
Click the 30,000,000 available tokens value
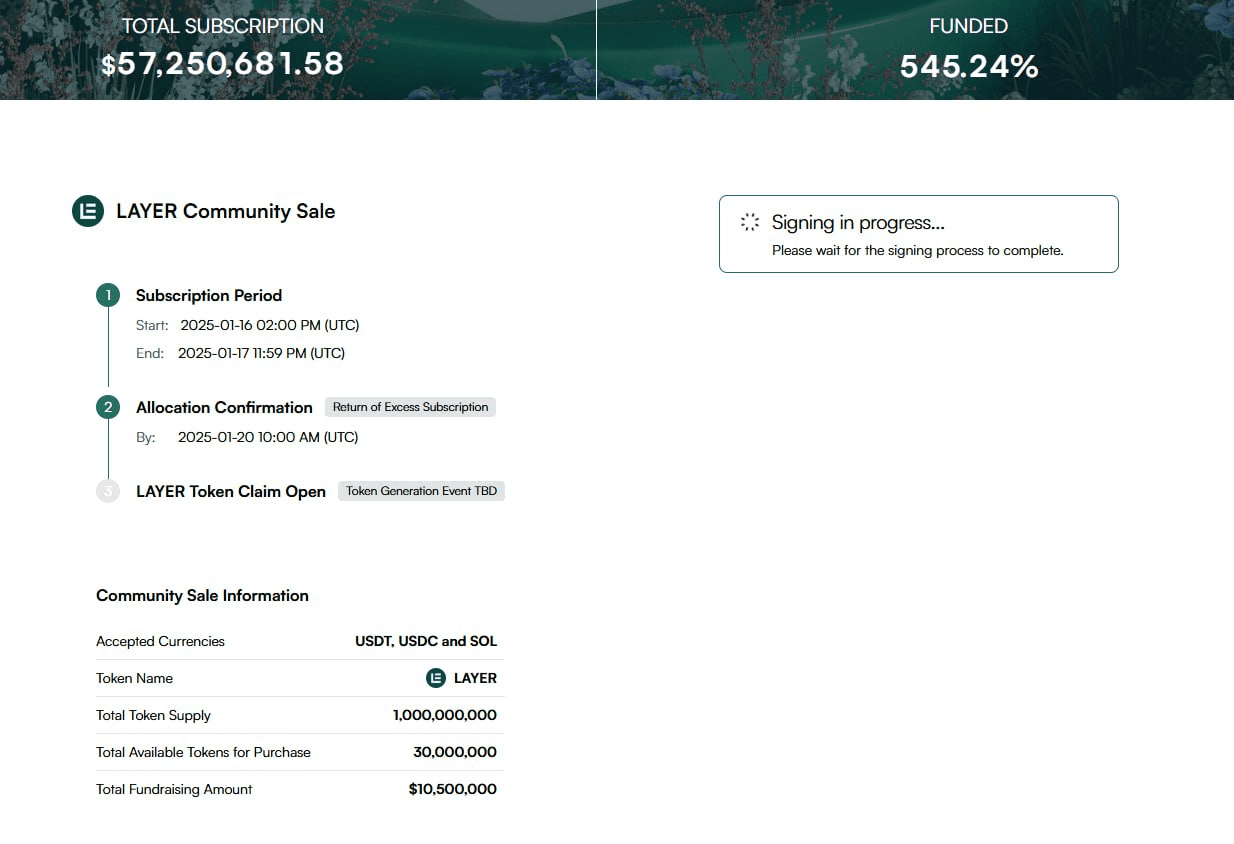[x=455, y=752]
